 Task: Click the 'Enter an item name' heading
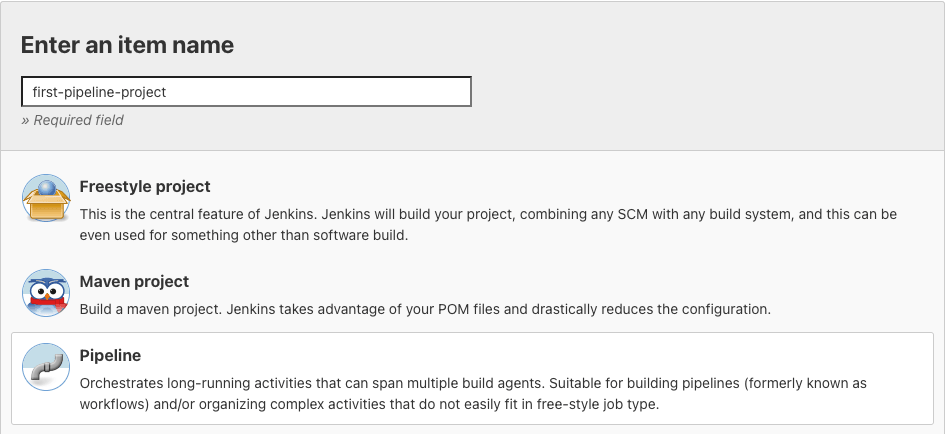click(127, 45)
